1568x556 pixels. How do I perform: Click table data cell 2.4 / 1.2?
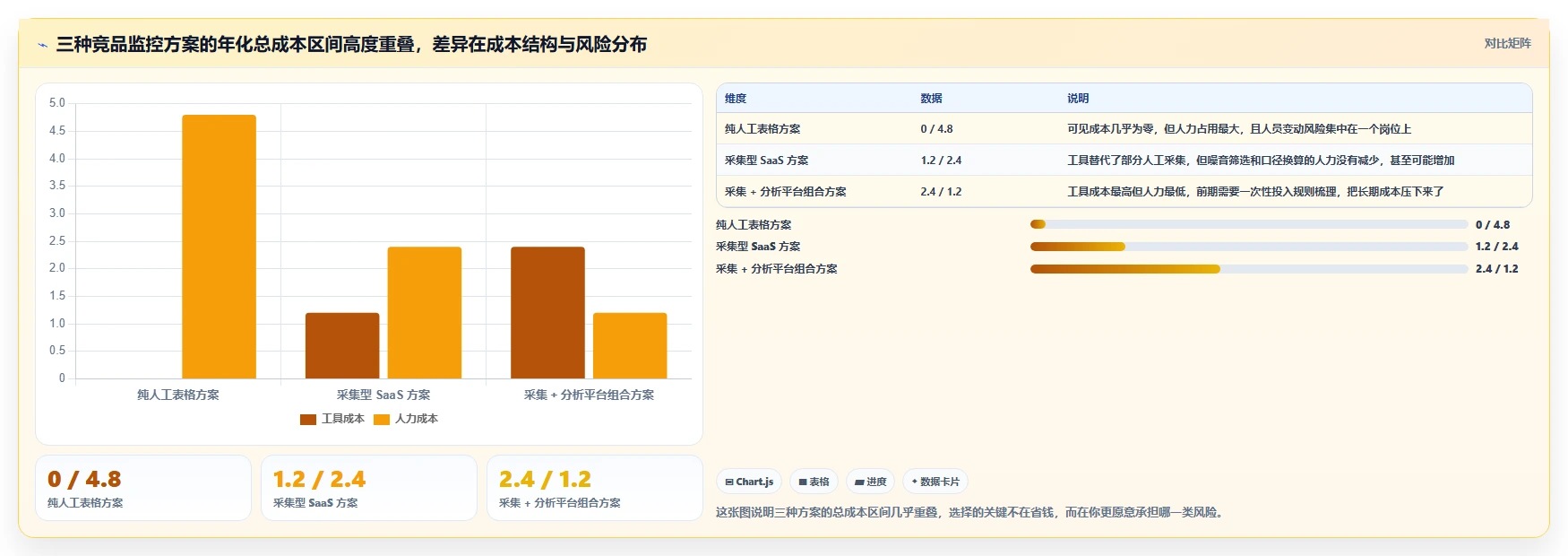(x=941, y=192)
